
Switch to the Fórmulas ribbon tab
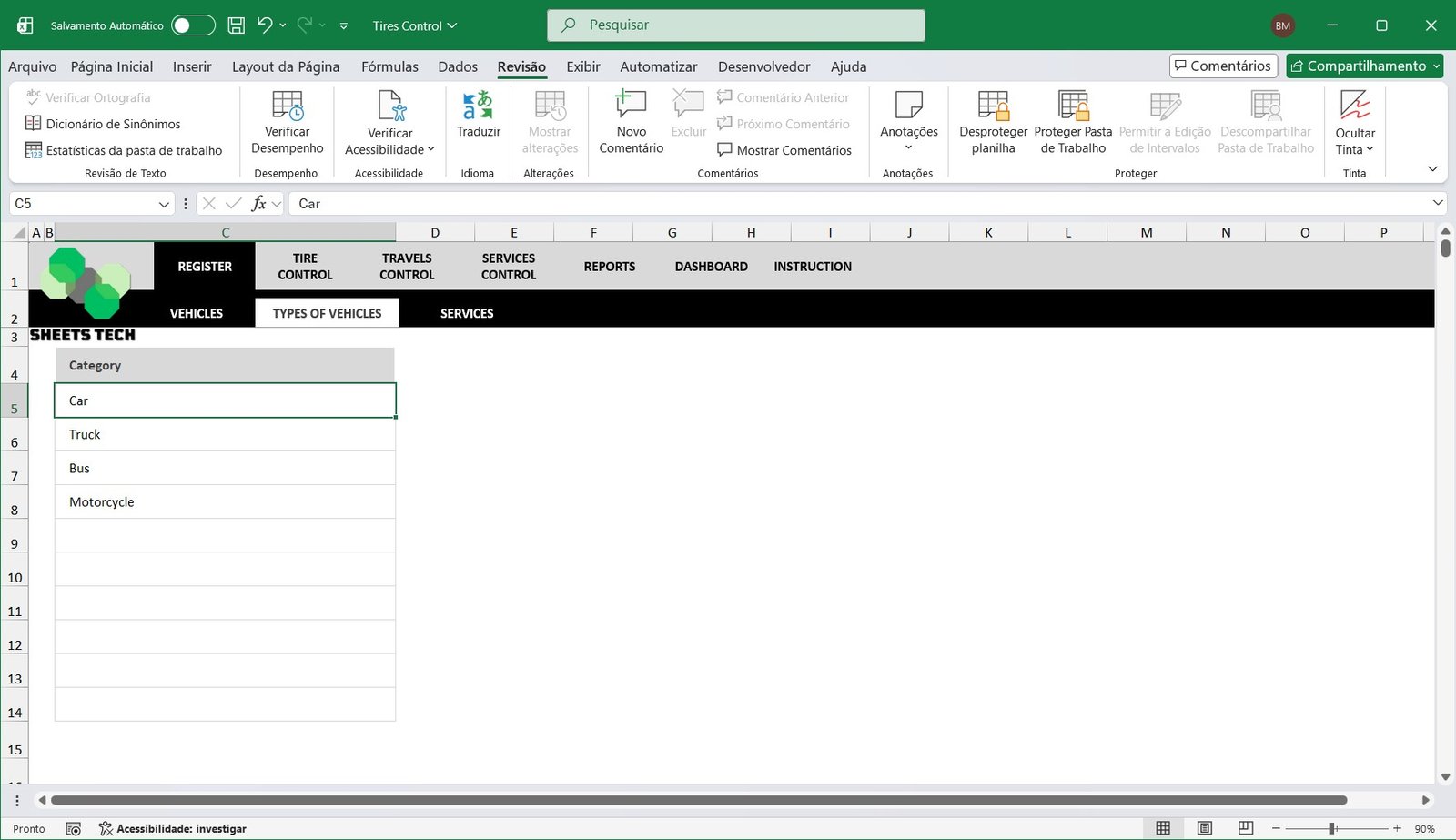(389, 66)
